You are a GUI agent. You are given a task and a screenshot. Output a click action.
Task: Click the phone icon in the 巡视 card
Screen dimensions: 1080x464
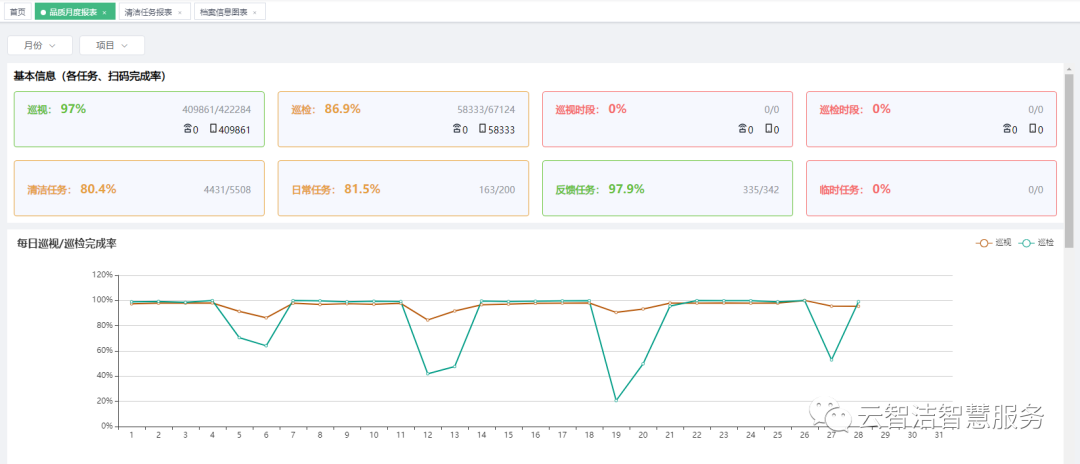187,129
